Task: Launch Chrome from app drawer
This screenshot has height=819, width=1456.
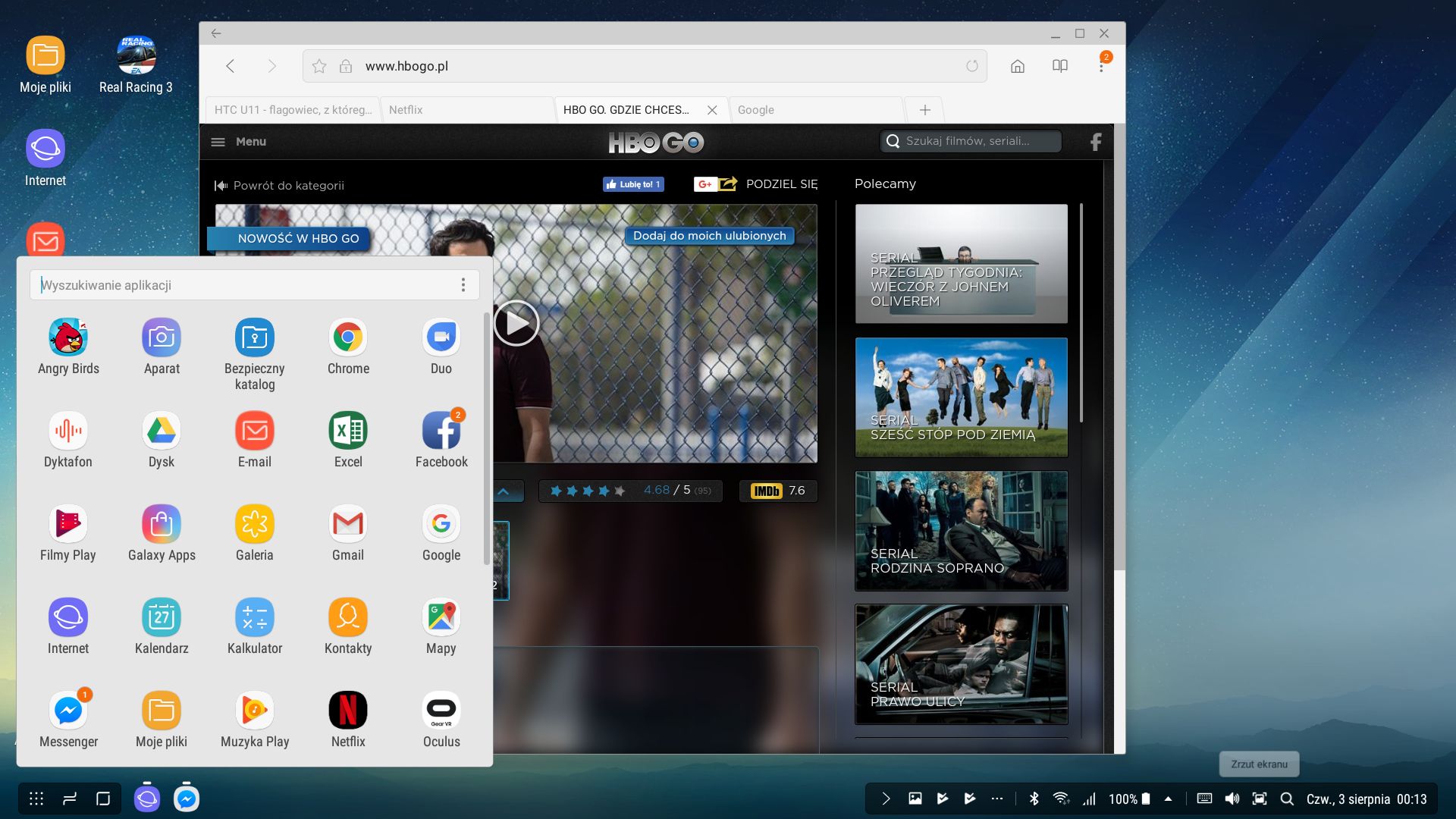Action: coord(348,347)
